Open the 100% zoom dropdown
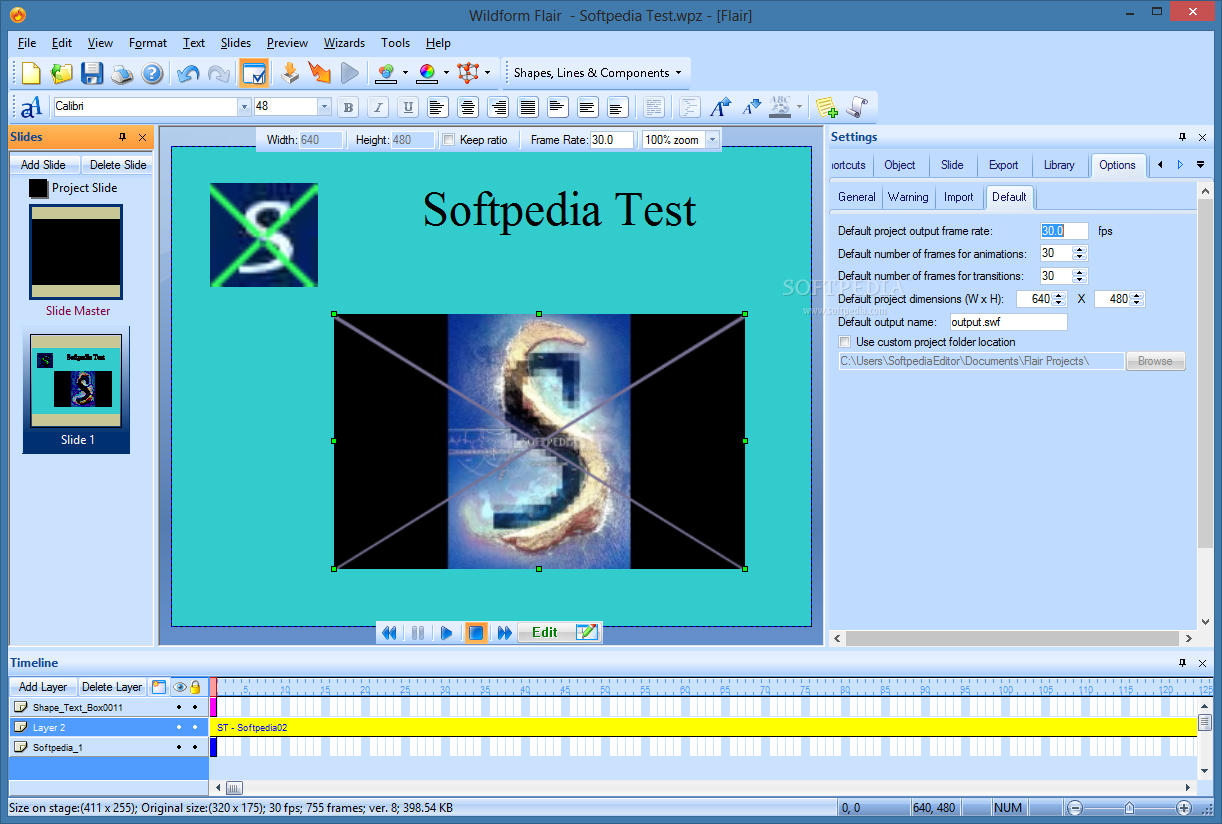The height and width of the screenshot is (824, 1222). (x=712, y=140)
